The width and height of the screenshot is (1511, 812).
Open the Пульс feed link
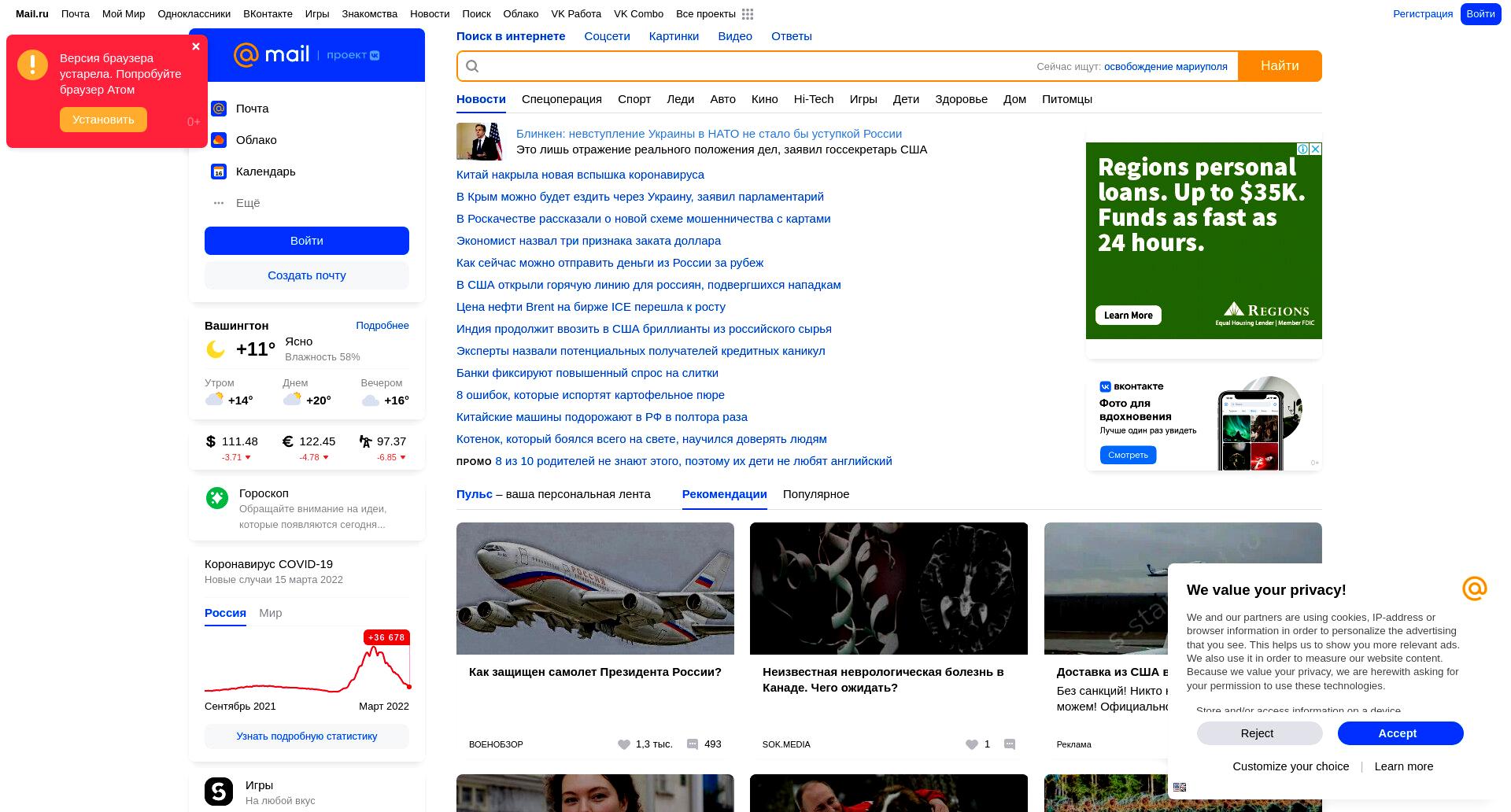(475, 494)
